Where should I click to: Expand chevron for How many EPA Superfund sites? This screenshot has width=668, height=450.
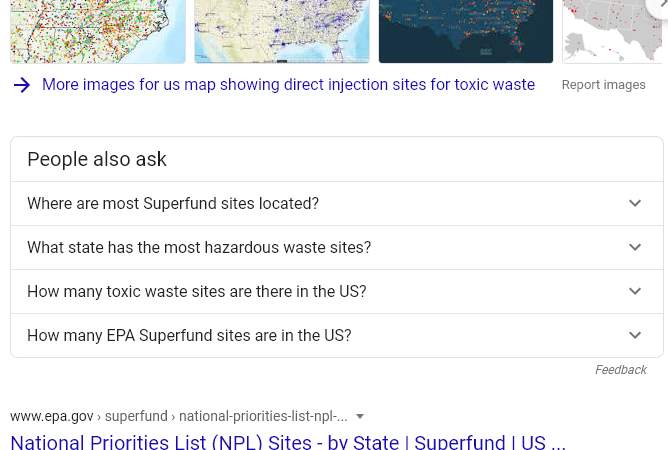click(635, 335)
